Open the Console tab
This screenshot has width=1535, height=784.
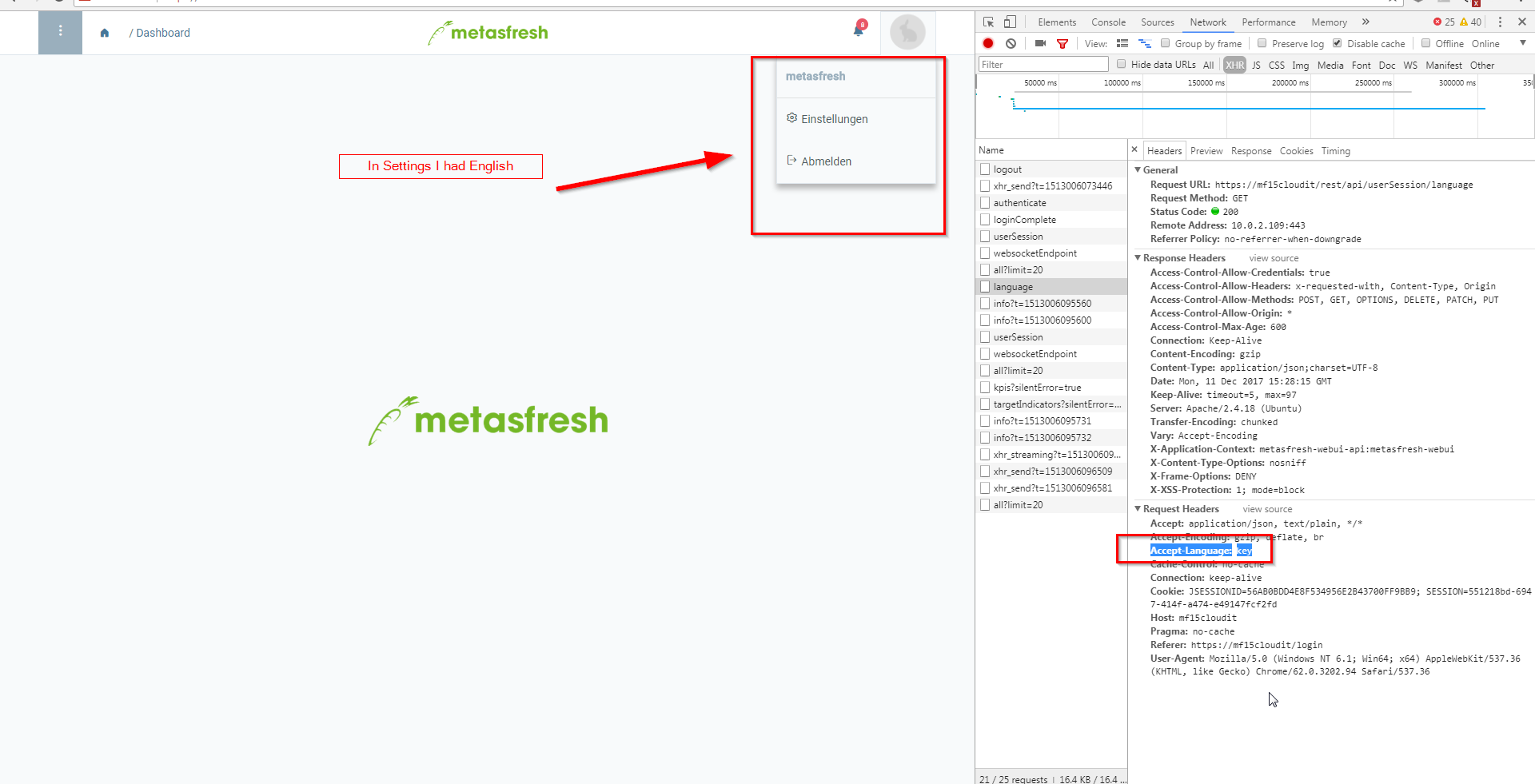tap(1108, 22)
